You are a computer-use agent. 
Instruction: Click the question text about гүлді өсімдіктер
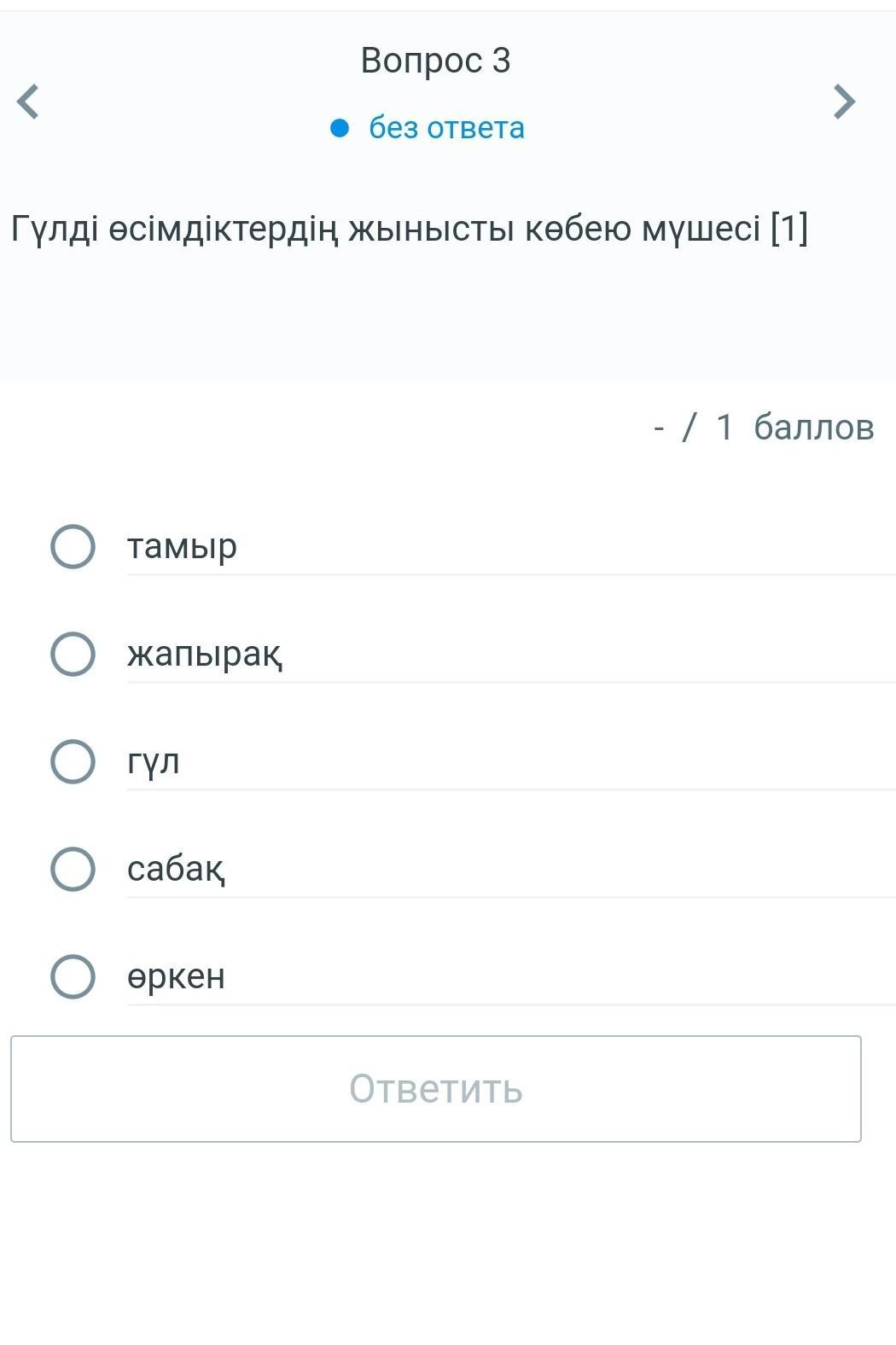tap(384, 229)
